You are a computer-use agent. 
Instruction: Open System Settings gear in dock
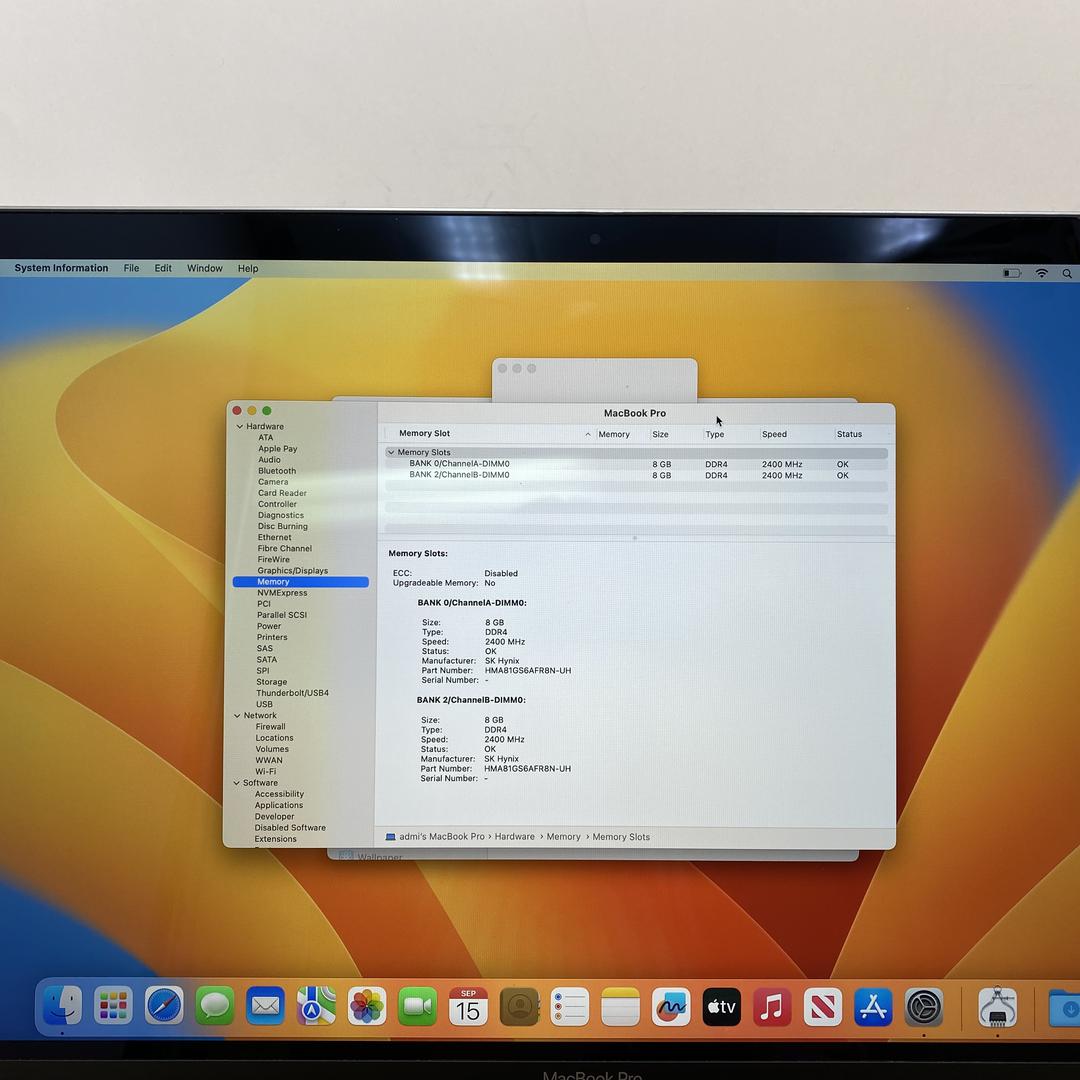coord(924,1006)
